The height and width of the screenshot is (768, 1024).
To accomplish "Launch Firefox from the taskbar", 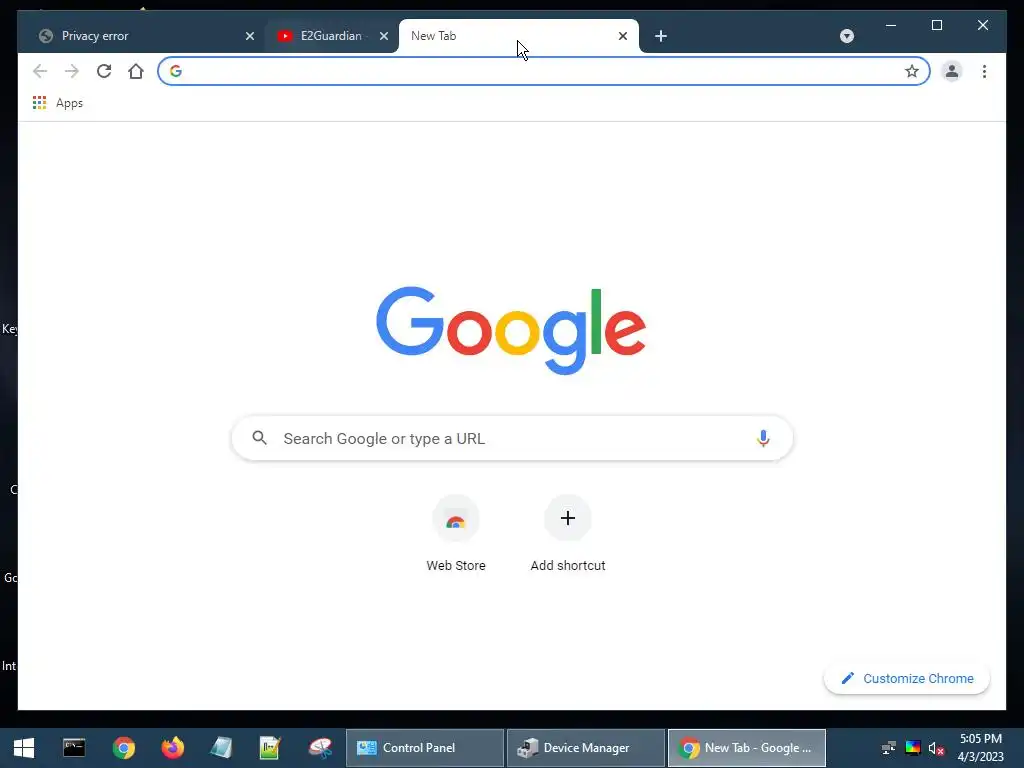I will (173, 748).
